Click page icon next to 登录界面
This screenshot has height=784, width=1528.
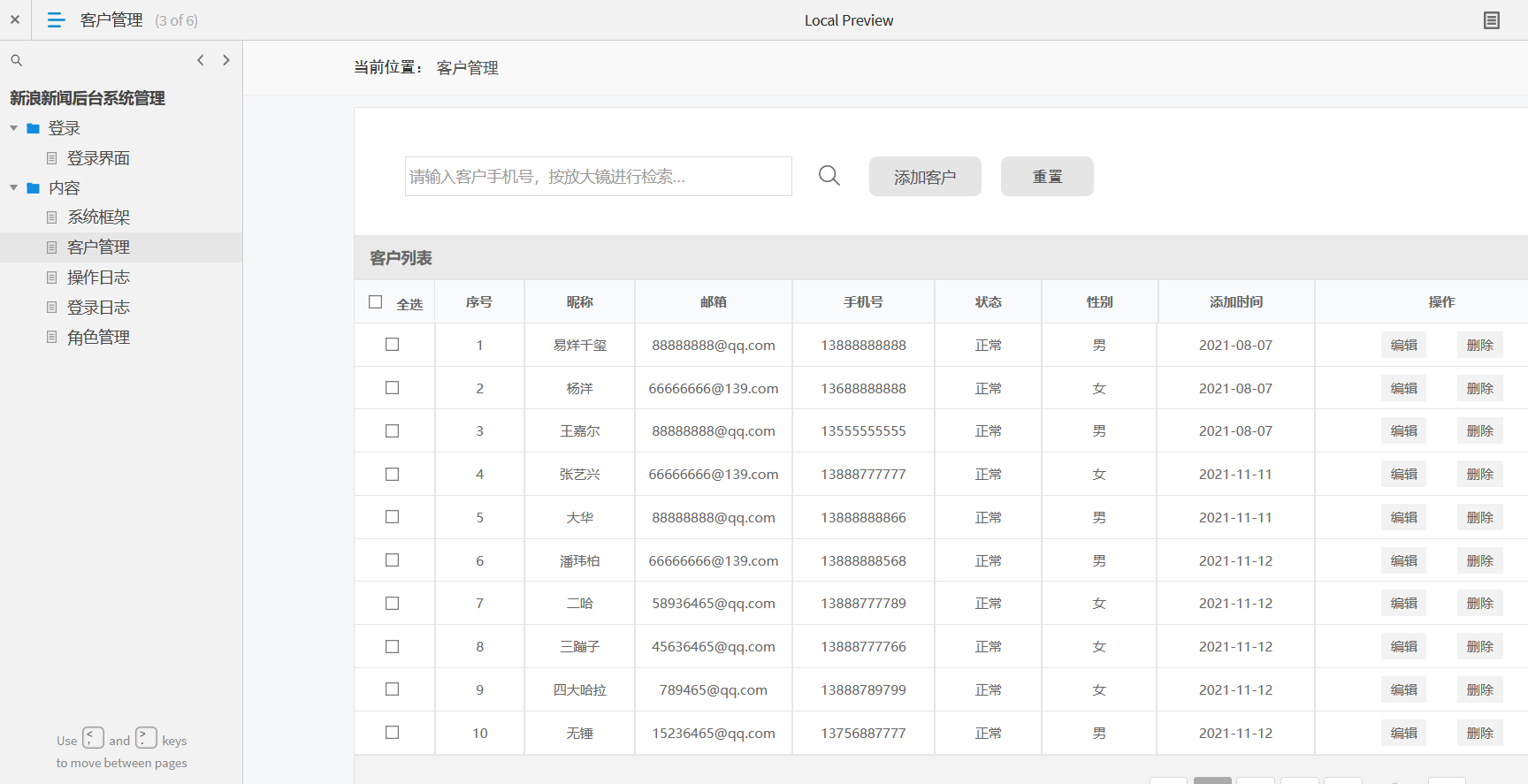[x=52, y=158]
